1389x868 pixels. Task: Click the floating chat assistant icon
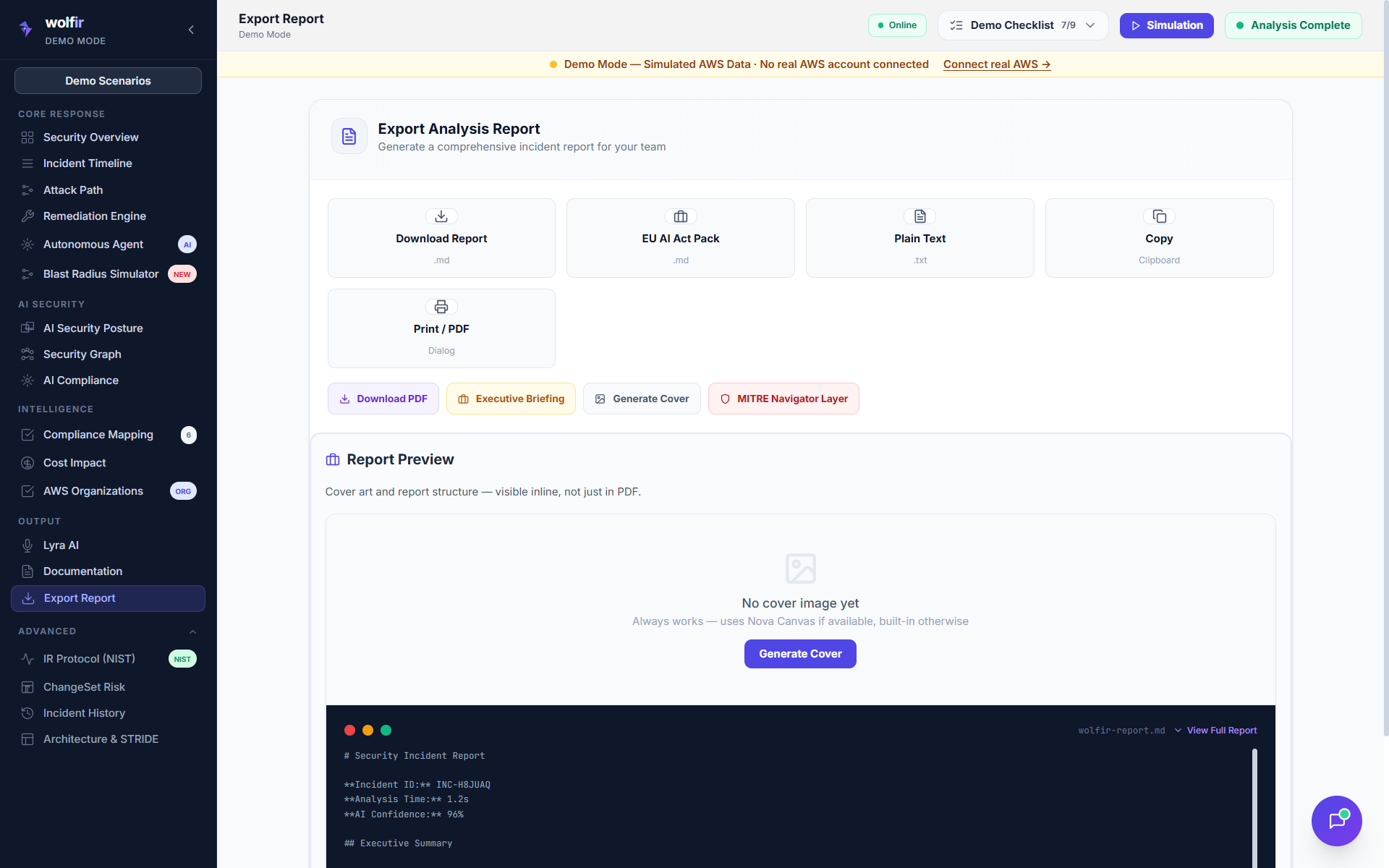[x=1336, y=820]
